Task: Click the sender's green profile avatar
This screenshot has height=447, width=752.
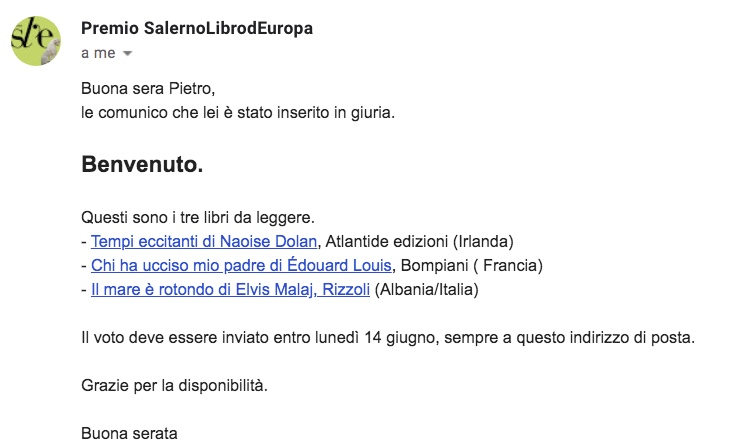Action: tap(35, 40)
